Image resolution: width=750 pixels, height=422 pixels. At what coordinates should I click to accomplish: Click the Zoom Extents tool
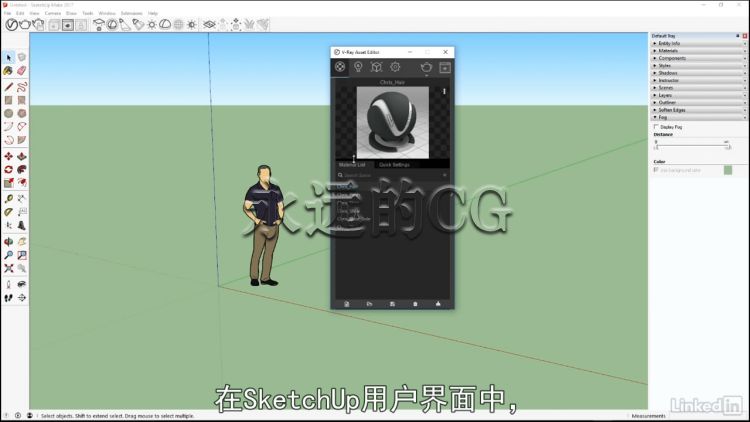[x=9, y=268]
